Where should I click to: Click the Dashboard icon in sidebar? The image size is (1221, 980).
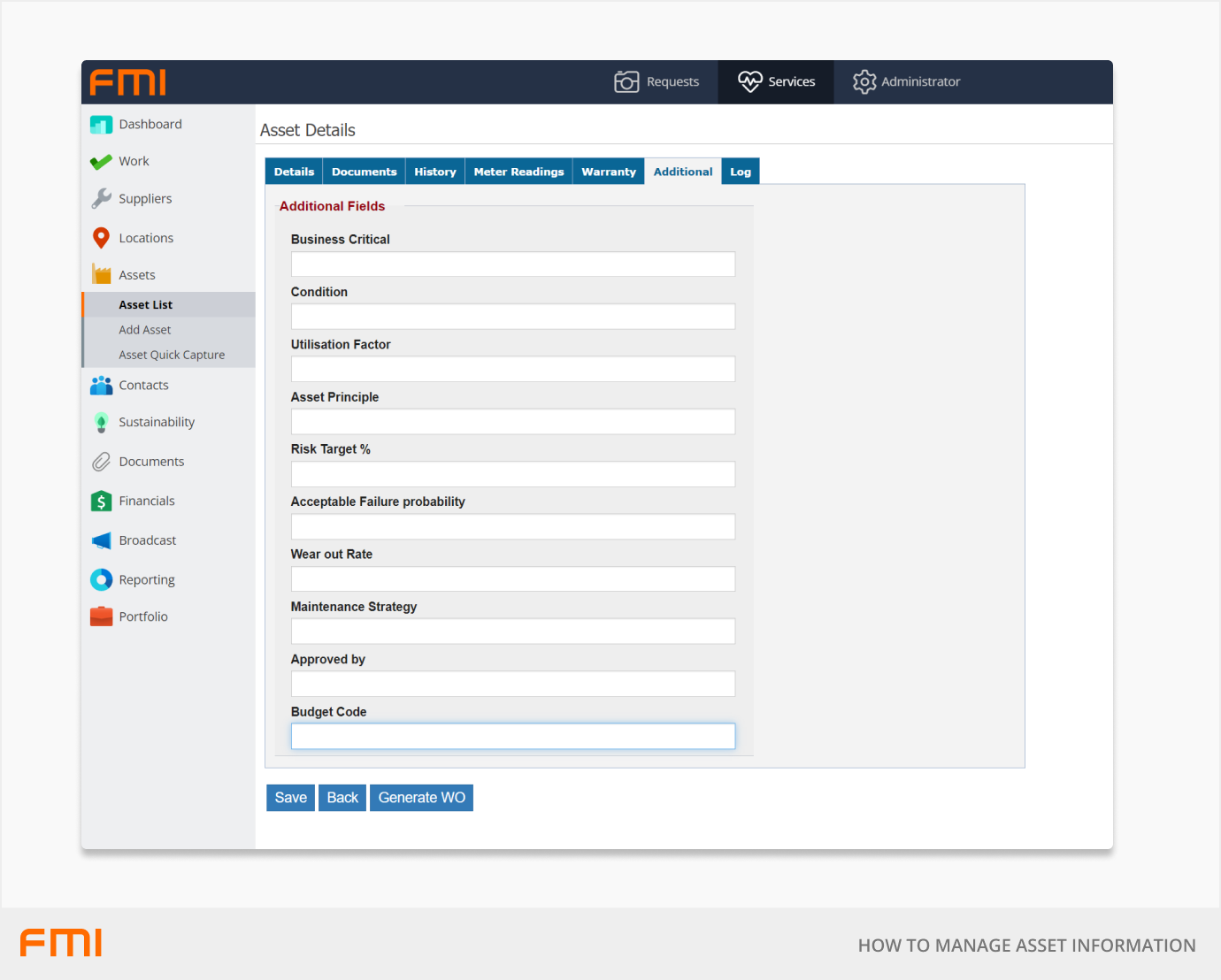pyautogui.click(x=101, y=125)
